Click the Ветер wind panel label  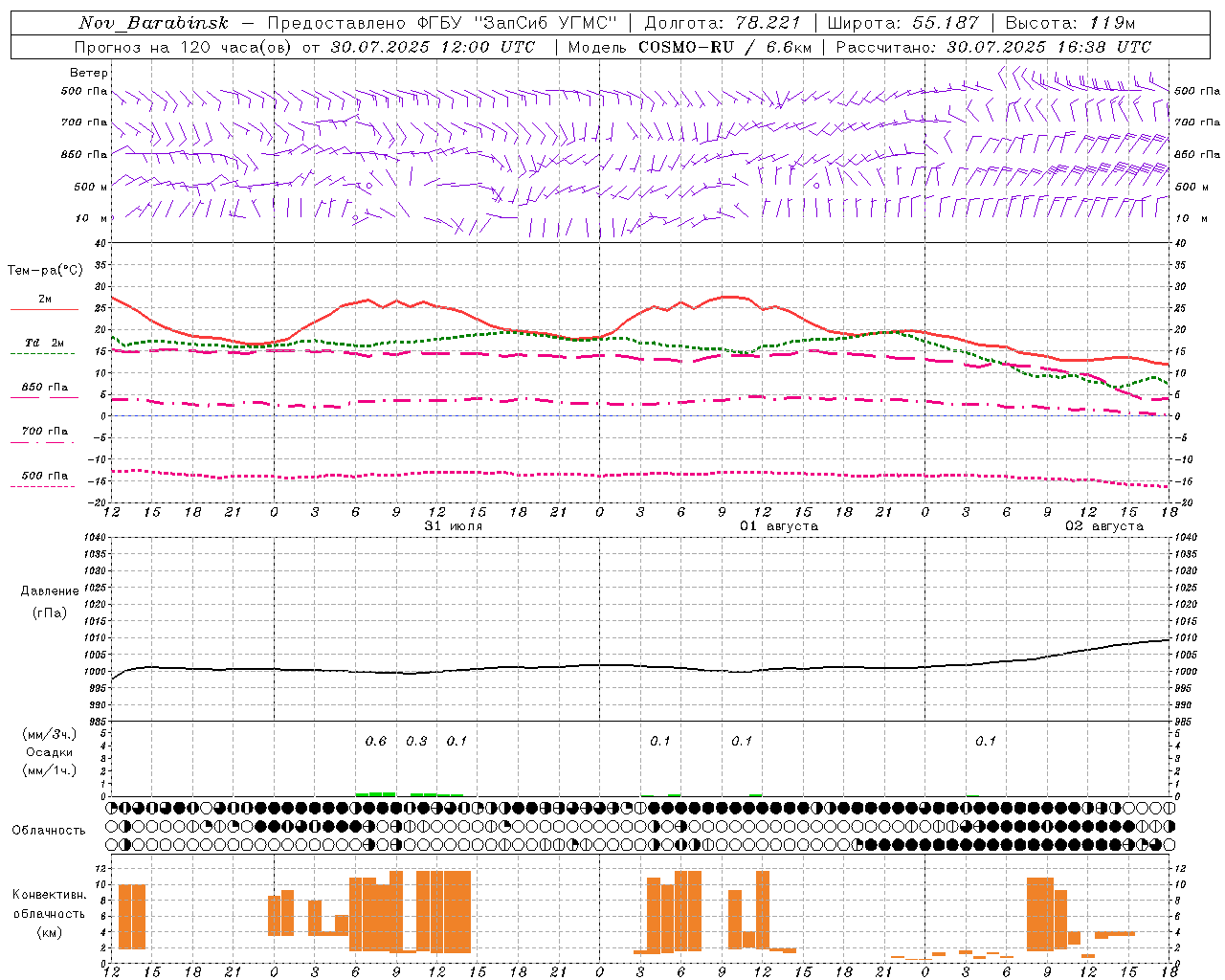pyautogui.click(x=89, y=73)
